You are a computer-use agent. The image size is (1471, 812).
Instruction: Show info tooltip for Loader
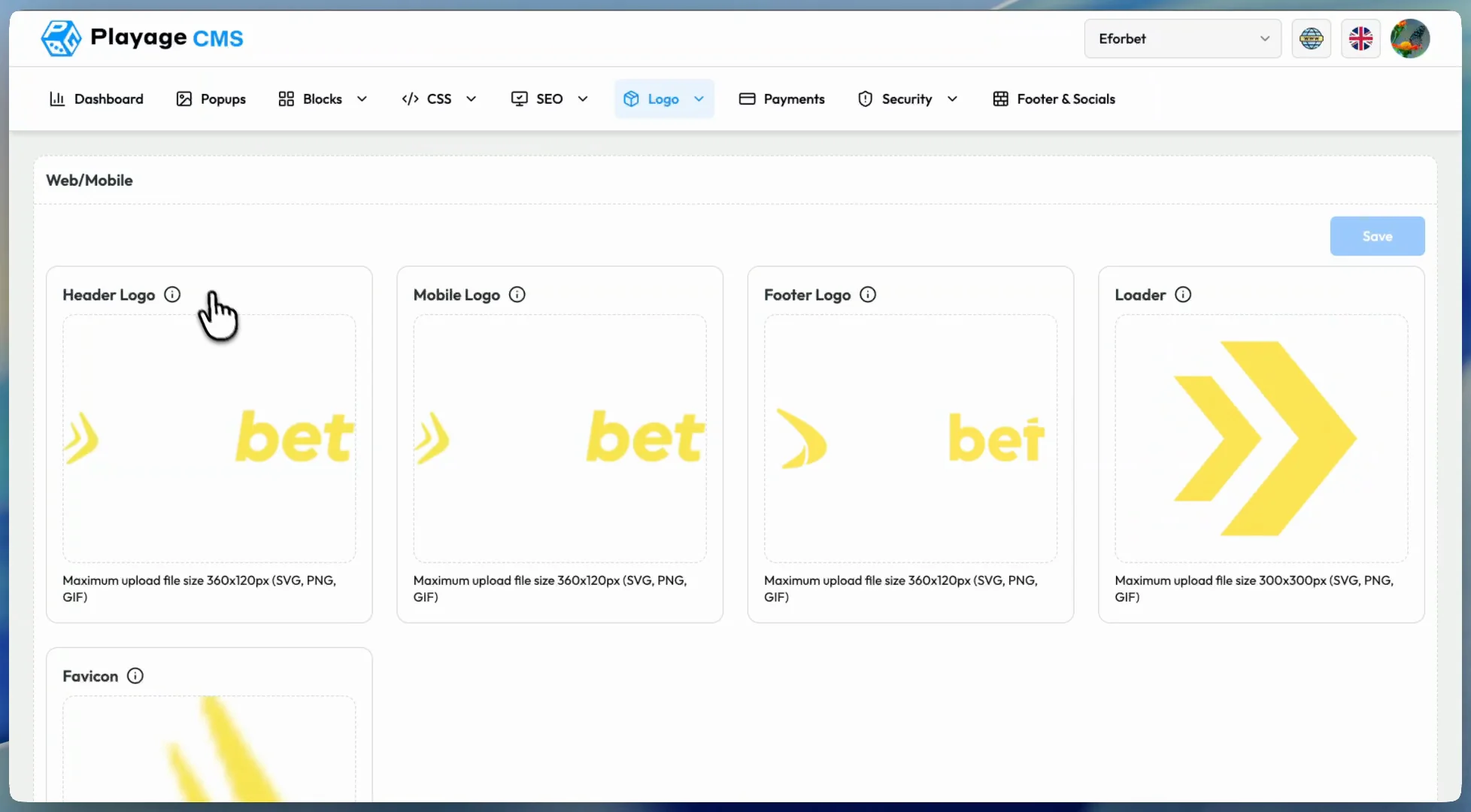click(x=1183, y=295)
